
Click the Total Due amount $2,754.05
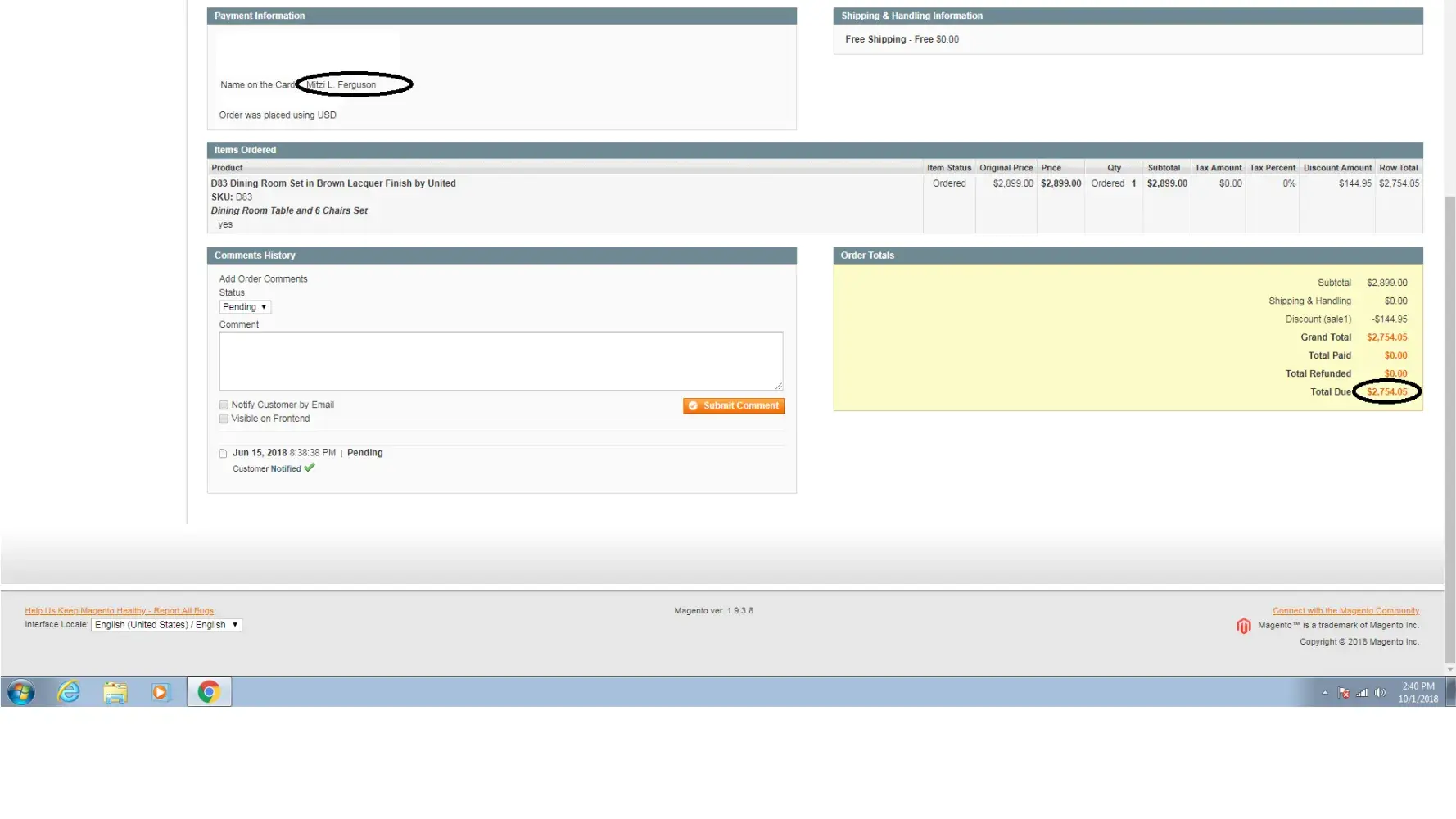point(1387,392)
